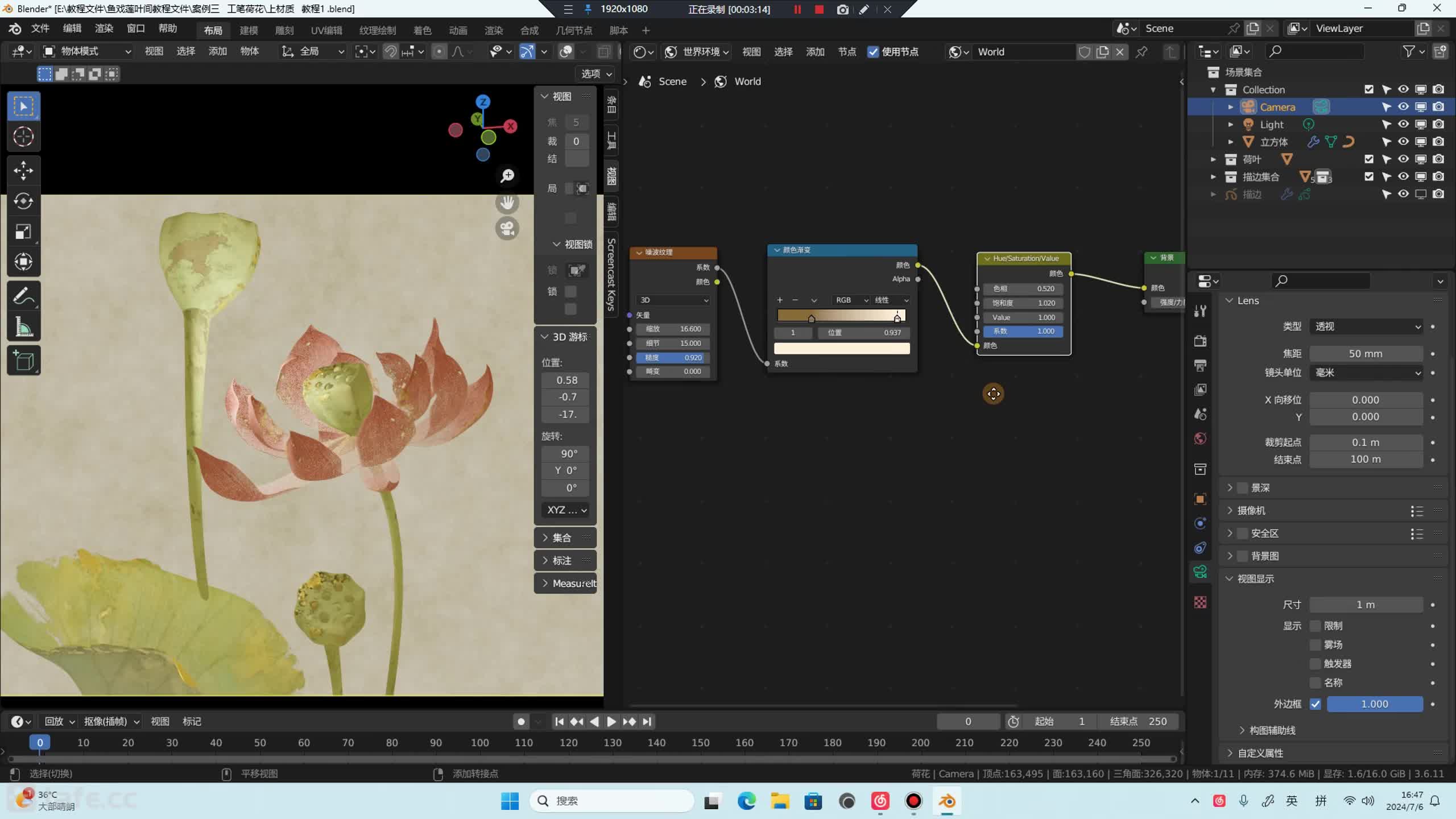Viewport: 1456px width, 819px height.
Task: Play the animation forward
Action: pos(611,721)
